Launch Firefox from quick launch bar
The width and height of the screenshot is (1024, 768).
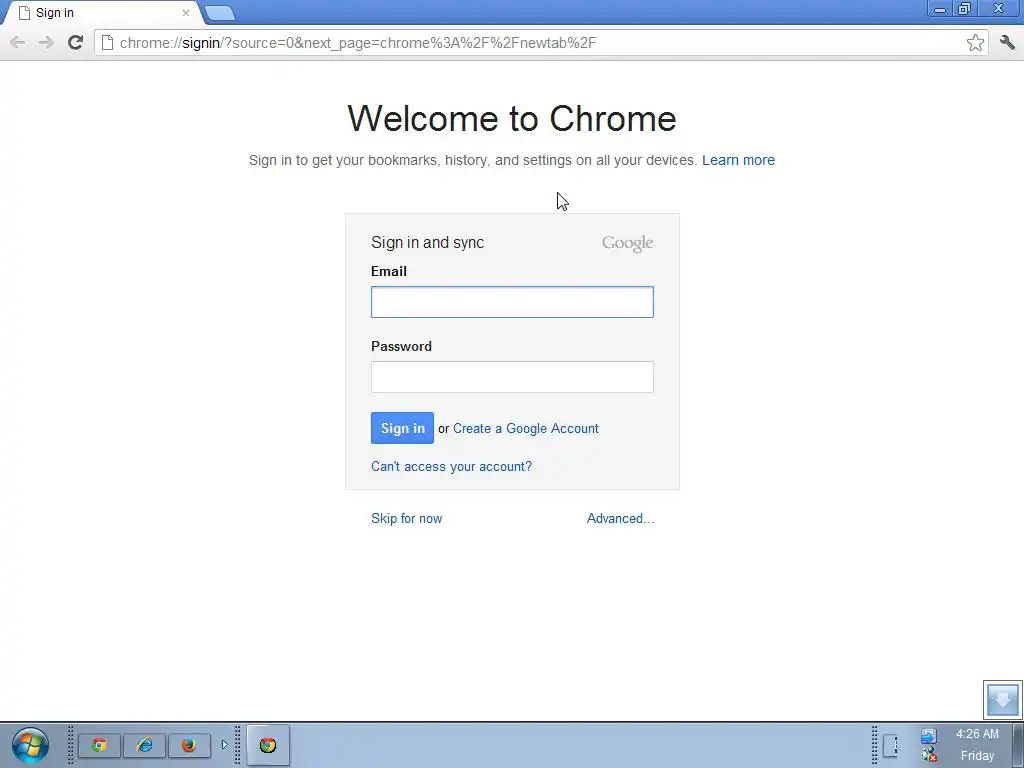(x=189, y=745)
